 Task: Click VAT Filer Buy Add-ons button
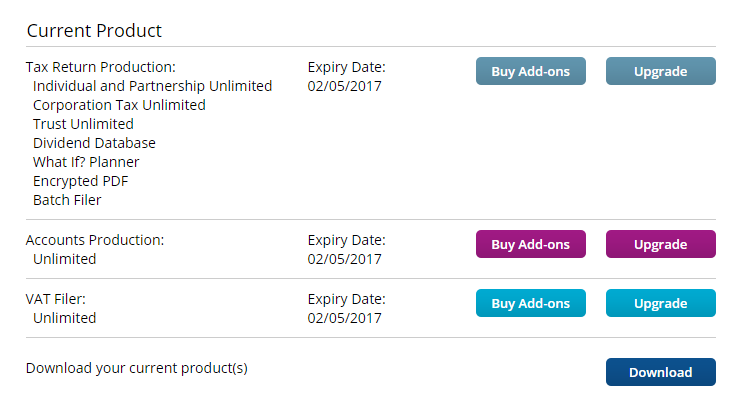point(530,303)
